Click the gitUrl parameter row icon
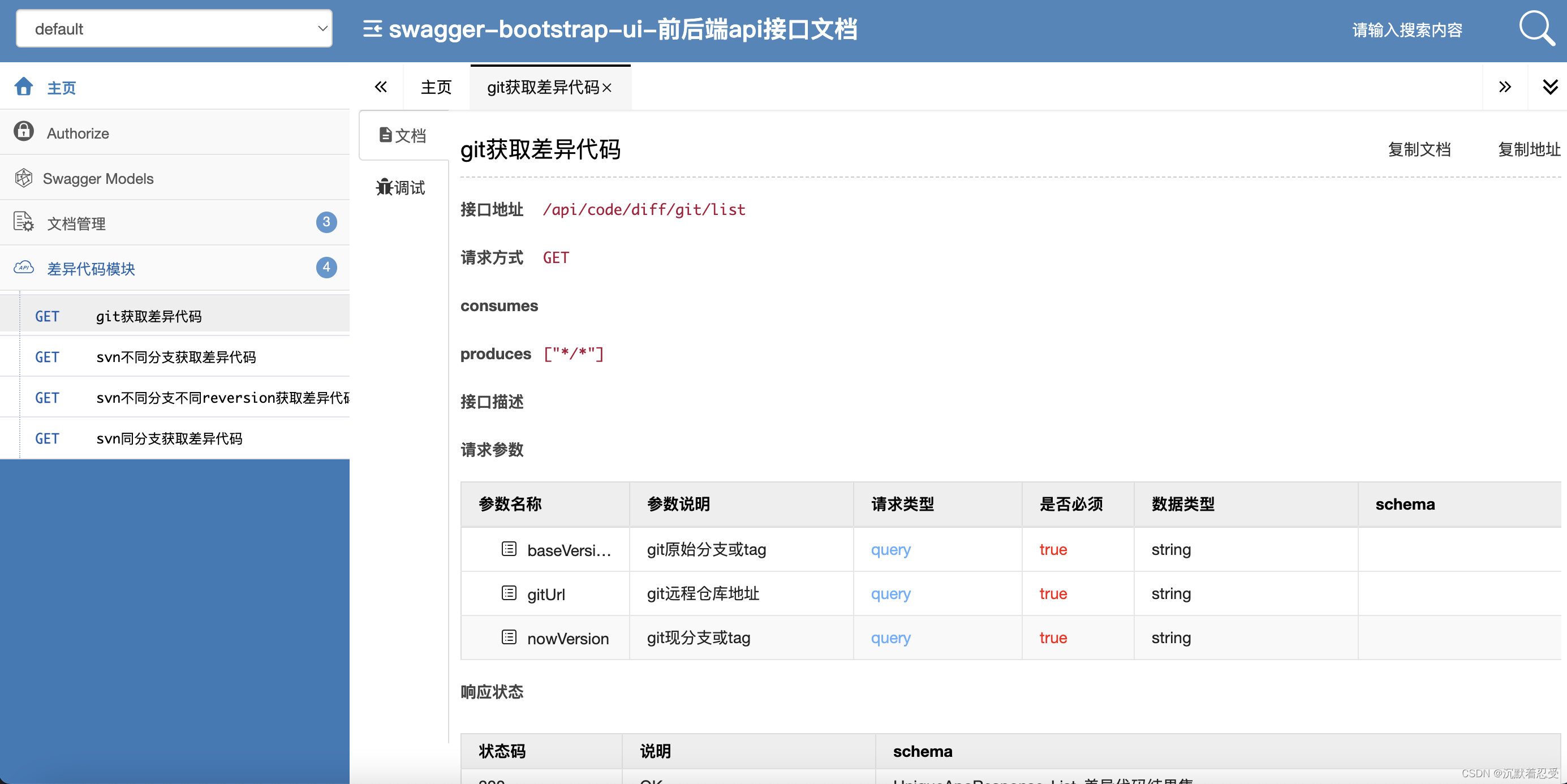The width and height of the screenshot is (1567, 784). pos(509,592)
